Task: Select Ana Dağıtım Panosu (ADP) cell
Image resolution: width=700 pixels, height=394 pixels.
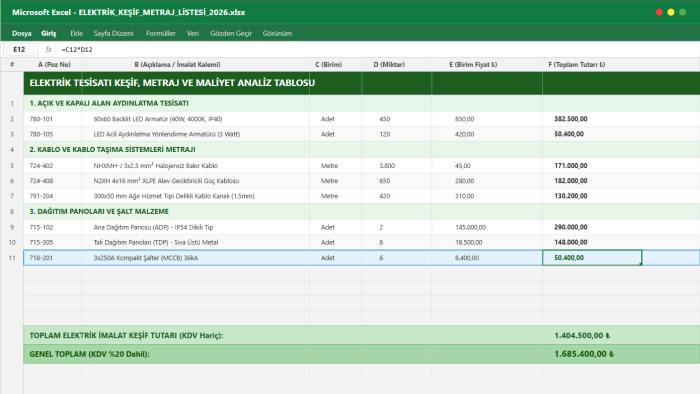Action: click(x=154, y=227)
